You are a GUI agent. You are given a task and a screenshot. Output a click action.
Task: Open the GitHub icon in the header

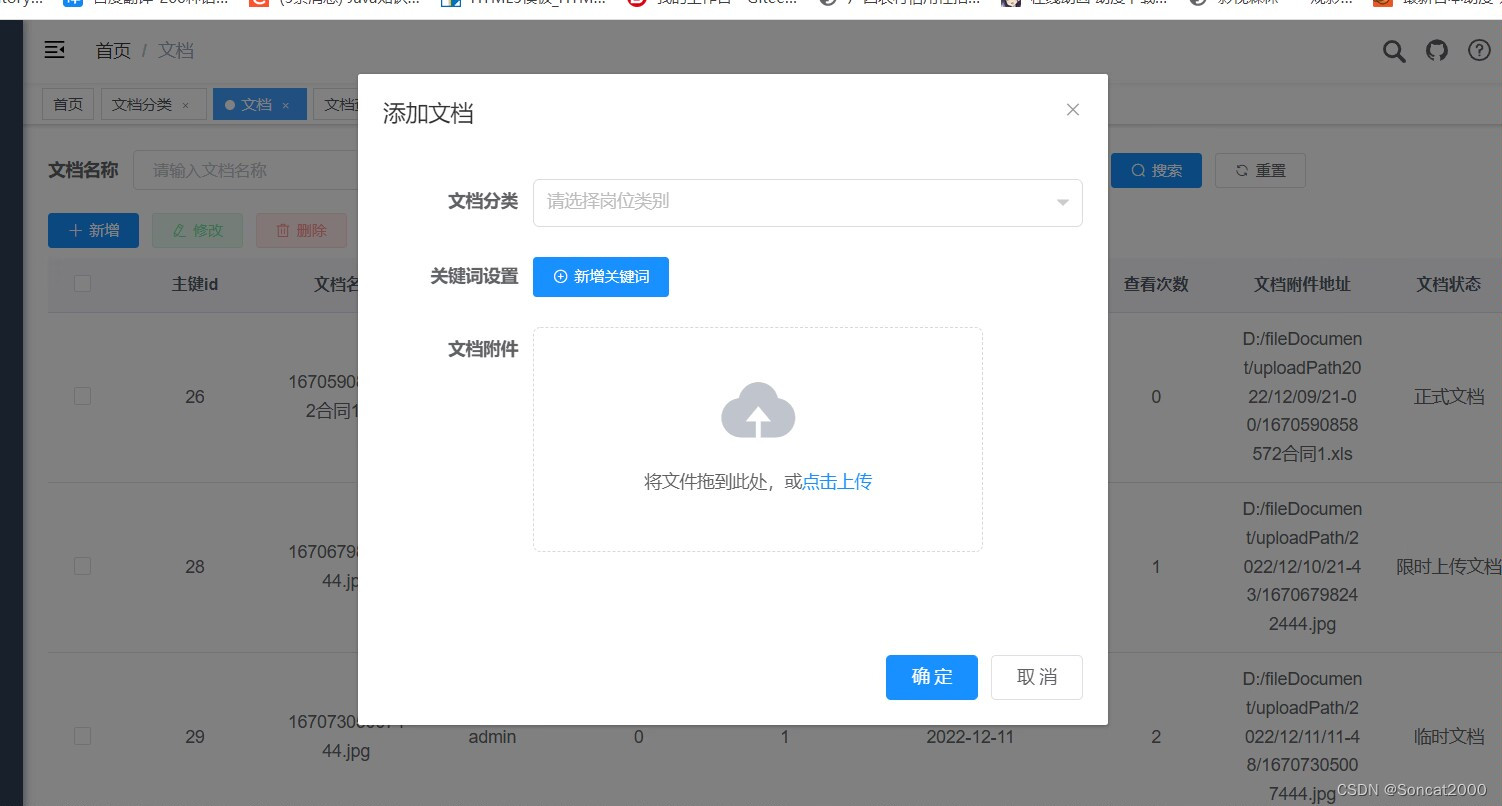1437,50
